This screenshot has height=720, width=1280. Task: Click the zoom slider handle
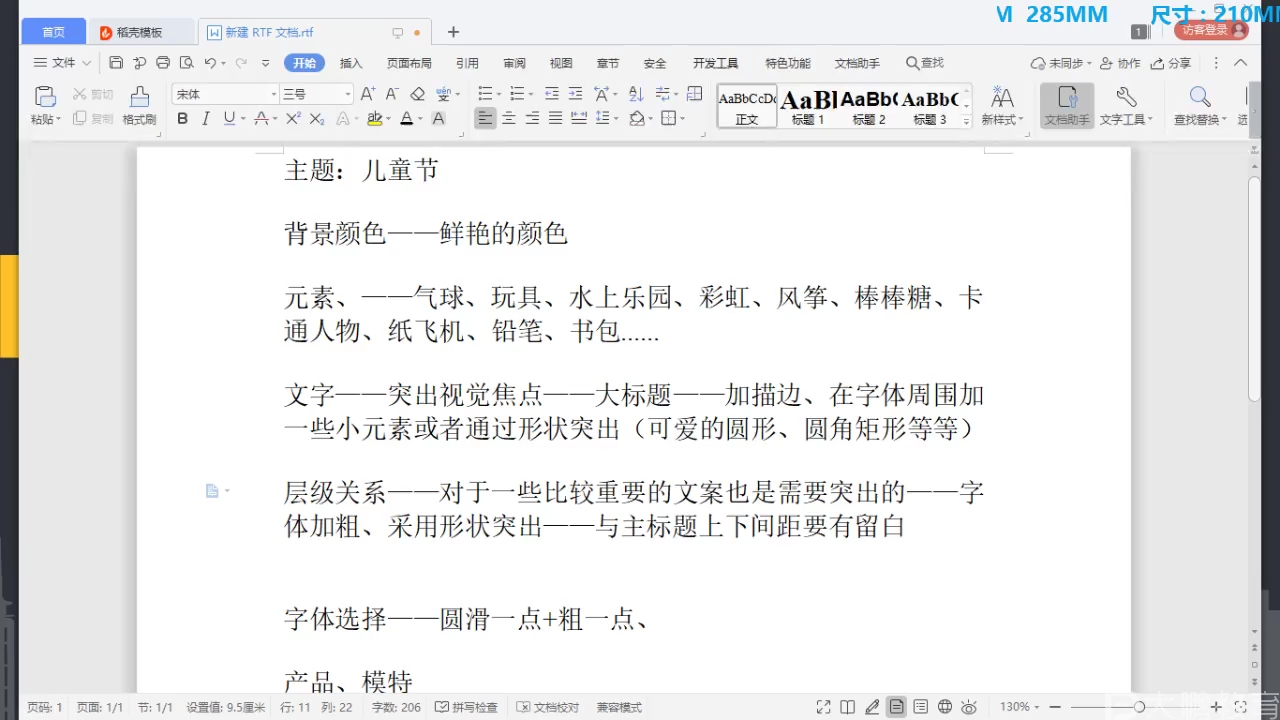(1139, 707)
